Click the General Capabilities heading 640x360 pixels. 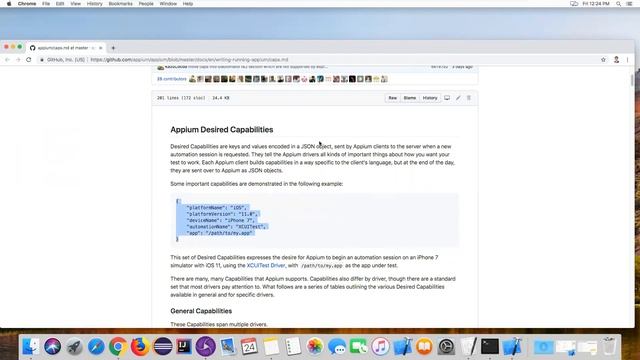(201, 311)
